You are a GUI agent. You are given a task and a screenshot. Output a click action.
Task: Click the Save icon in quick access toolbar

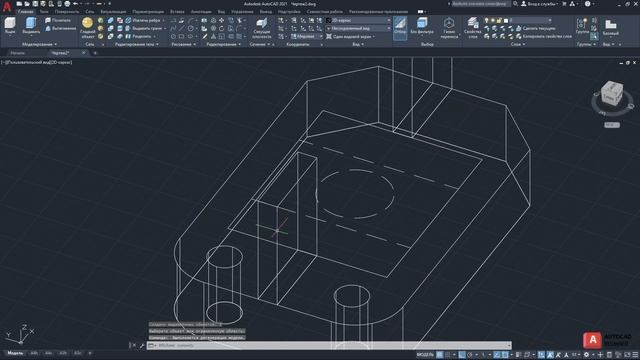click(35, 4)
